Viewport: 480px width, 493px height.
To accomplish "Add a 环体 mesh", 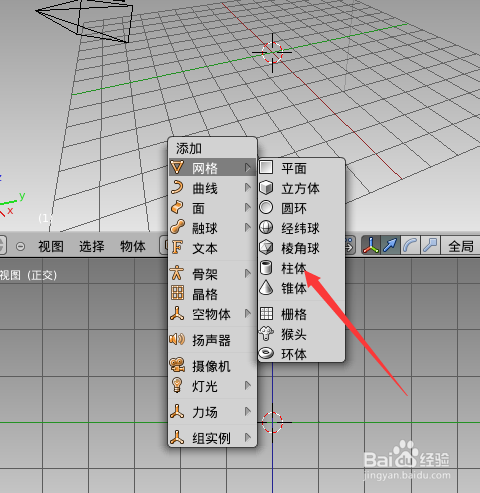I will click(301, 353).
